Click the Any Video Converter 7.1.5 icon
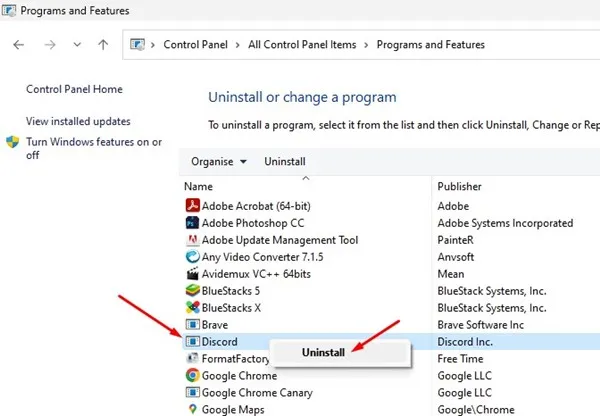The width and height of the screenshot is (600, 416). [x=192, y=256]
